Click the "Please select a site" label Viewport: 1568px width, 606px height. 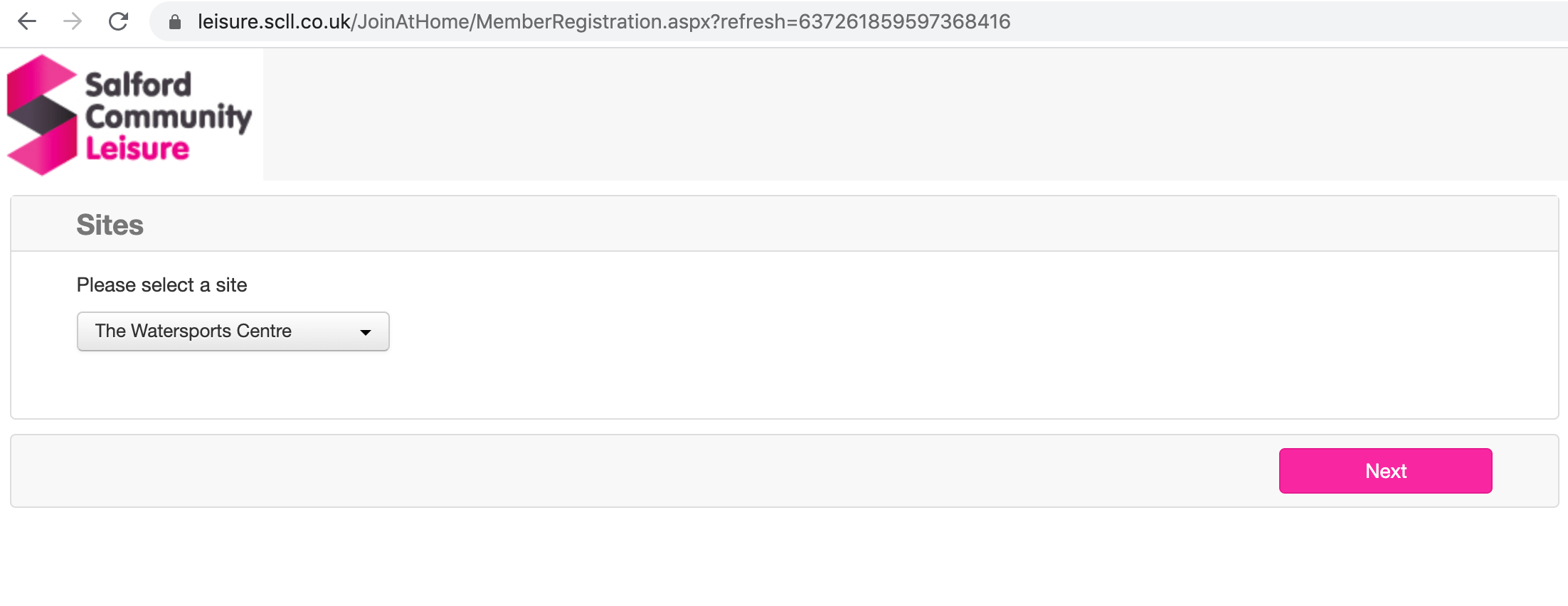(x=161, y=285)
